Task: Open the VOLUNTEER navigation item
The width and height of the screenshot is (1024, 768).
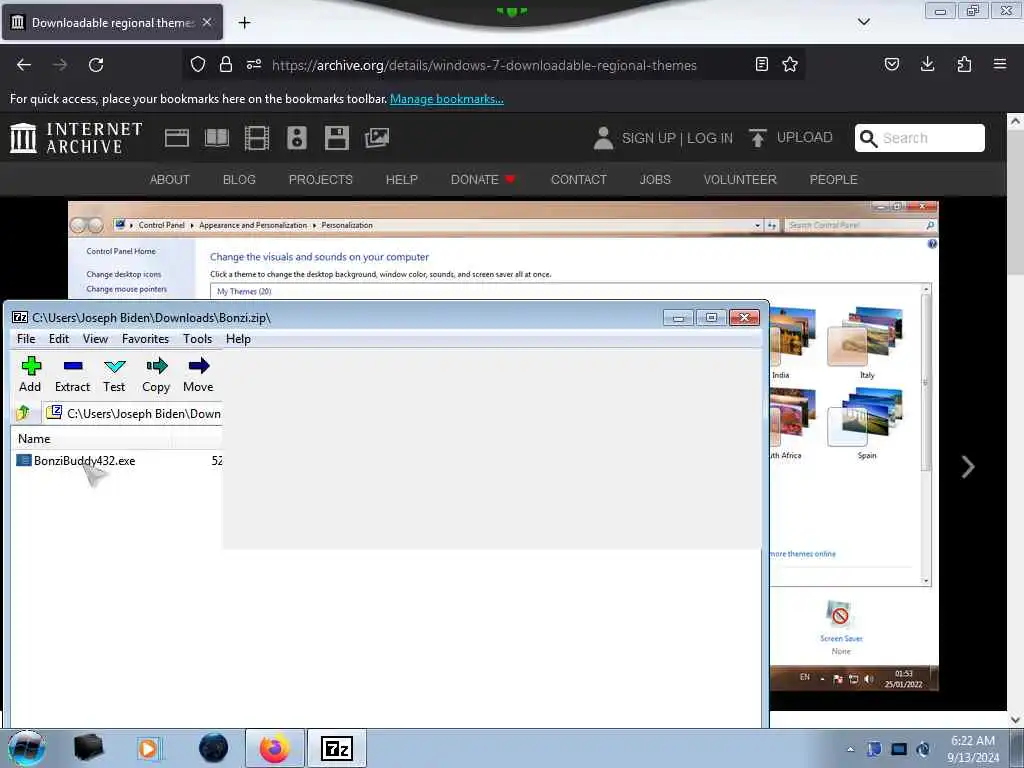Action: (x=740, y=180)
